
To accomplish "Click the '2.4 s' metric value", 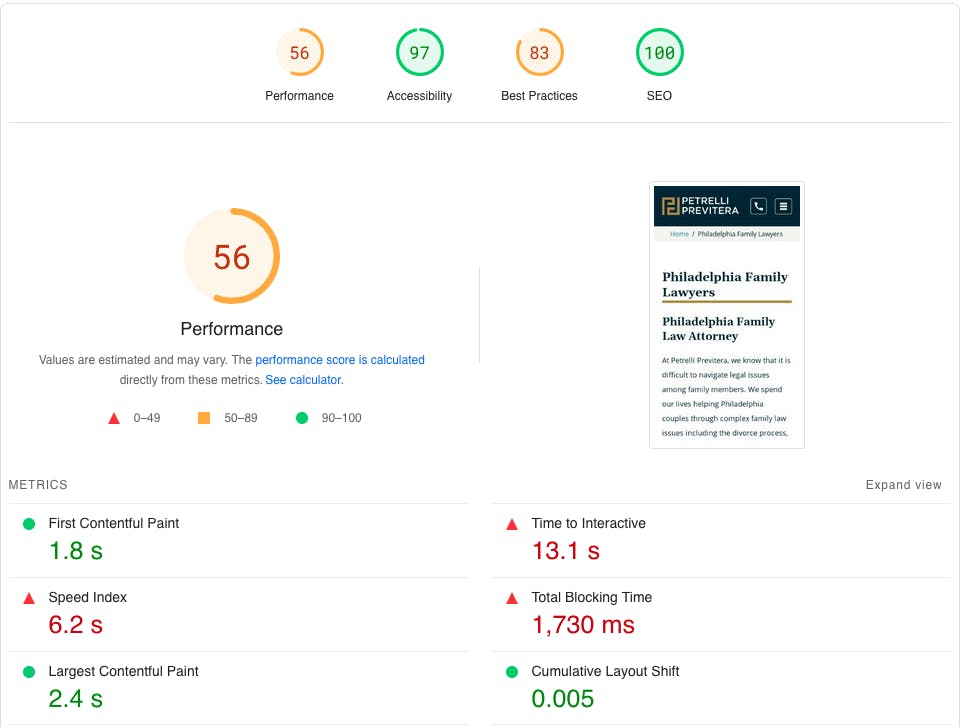I will click(75, 699).
